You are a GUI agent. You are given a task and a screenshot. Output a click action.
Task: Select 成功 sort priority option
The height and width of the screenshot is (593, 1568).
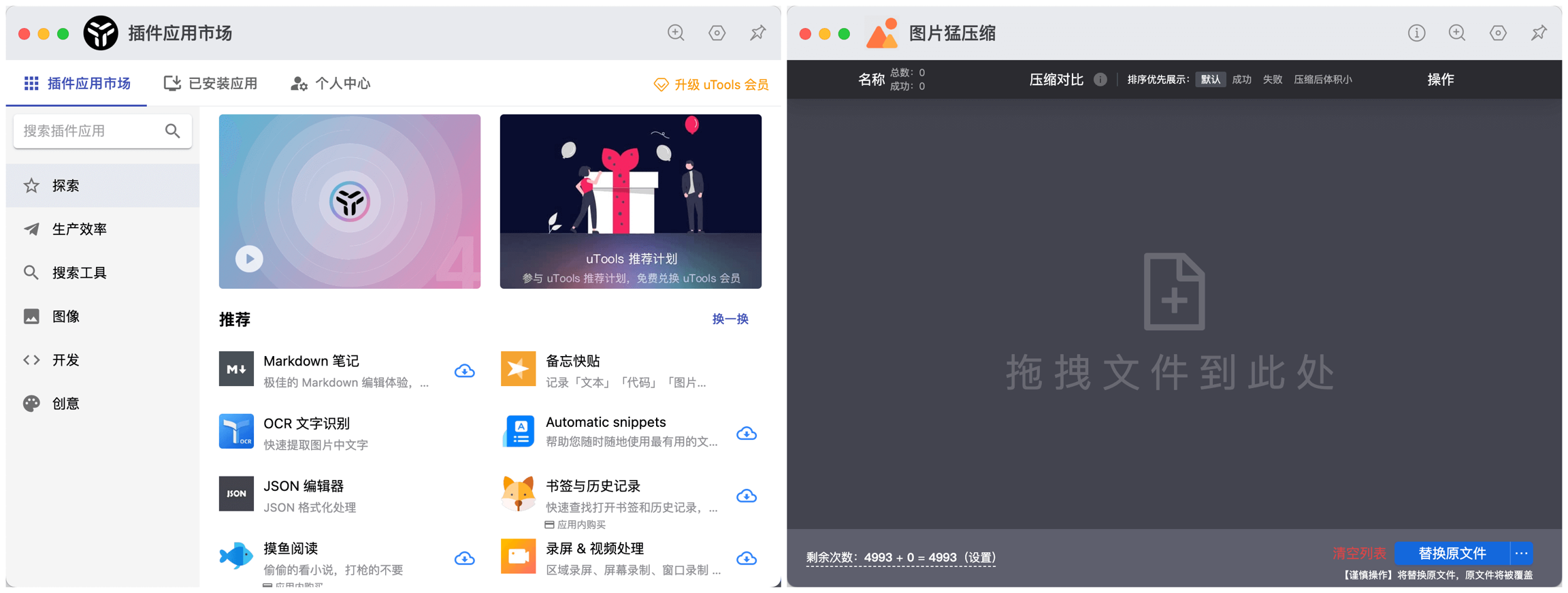coord(1241,80)
